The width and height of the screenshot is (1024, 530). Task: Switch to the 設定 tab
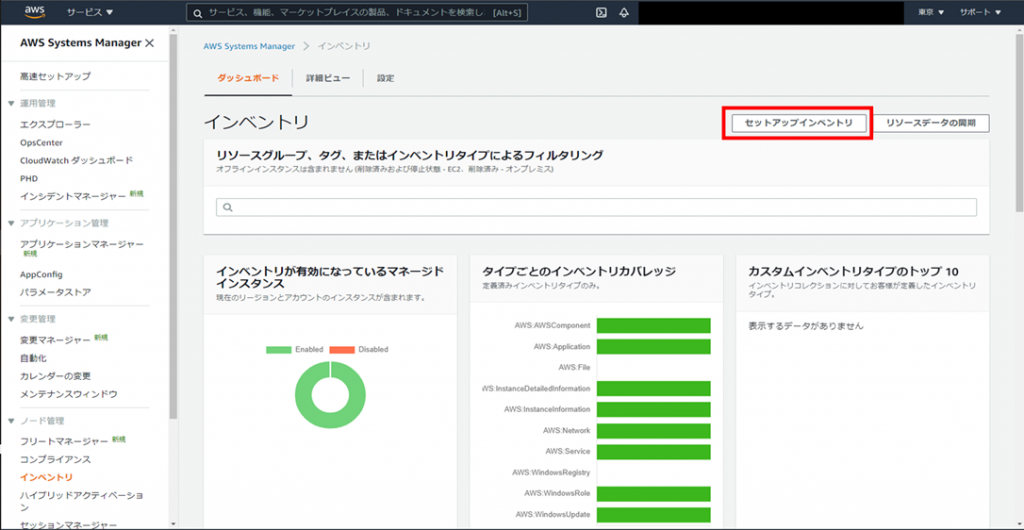385,78
